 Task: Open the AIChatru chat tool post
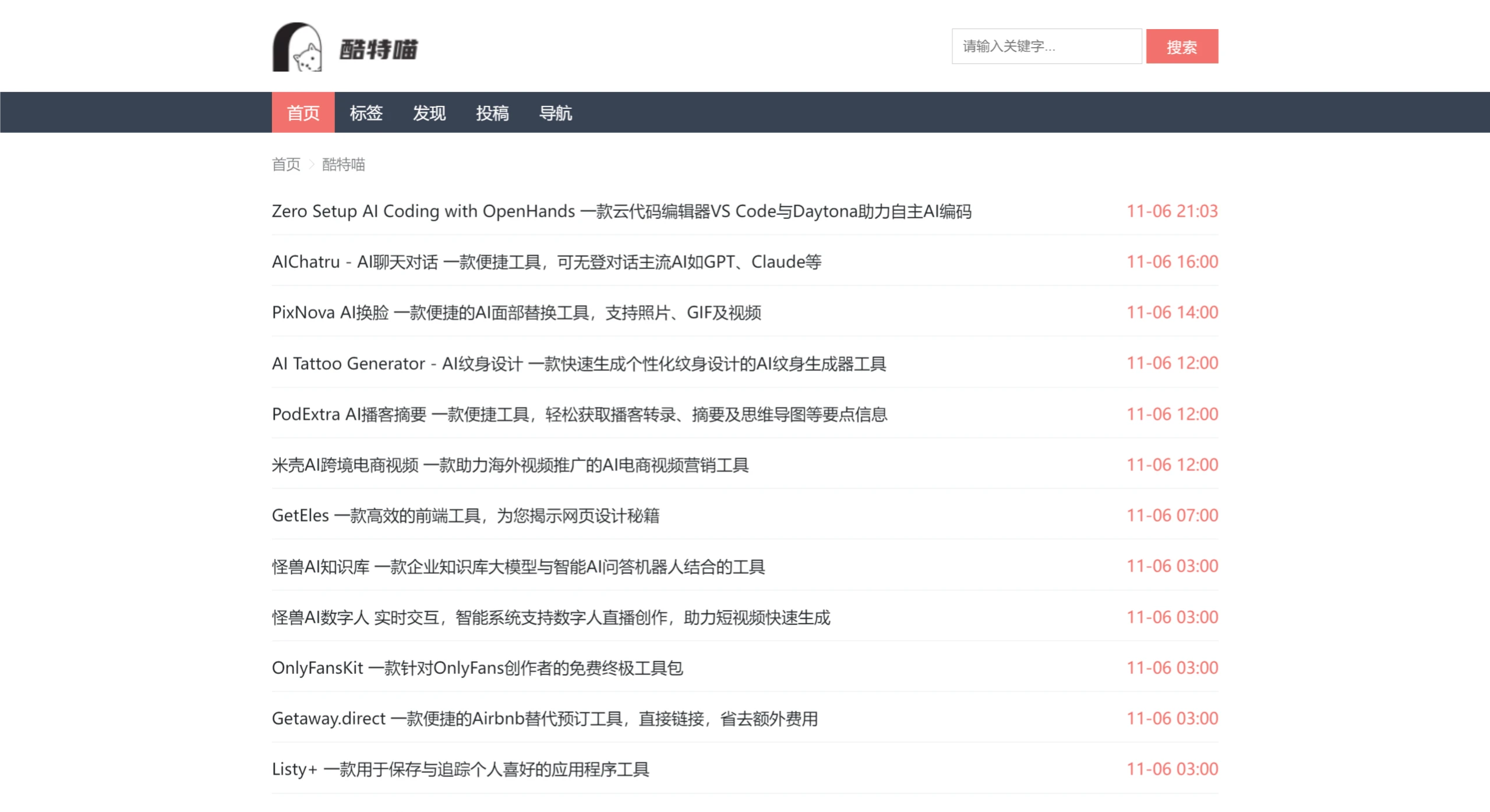[548, 262]
